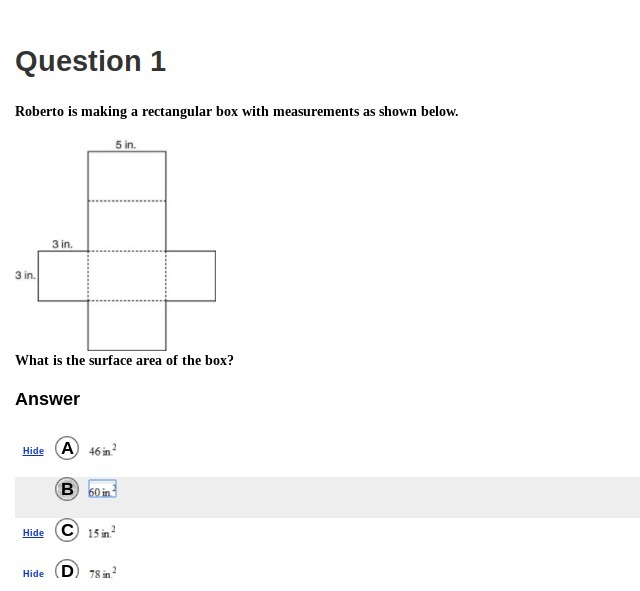Image resolution: width=640 pixels, height=591 pixels.
Task: Hide answer option A
Action: pyautogui.click(x=33, y=451)
